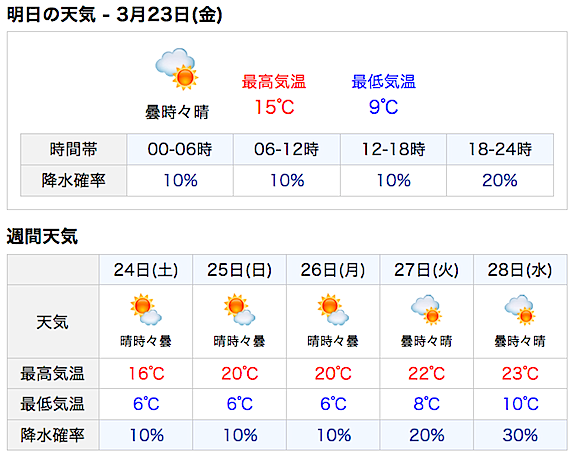Click the 明日の天気 heading

[51, 15]
